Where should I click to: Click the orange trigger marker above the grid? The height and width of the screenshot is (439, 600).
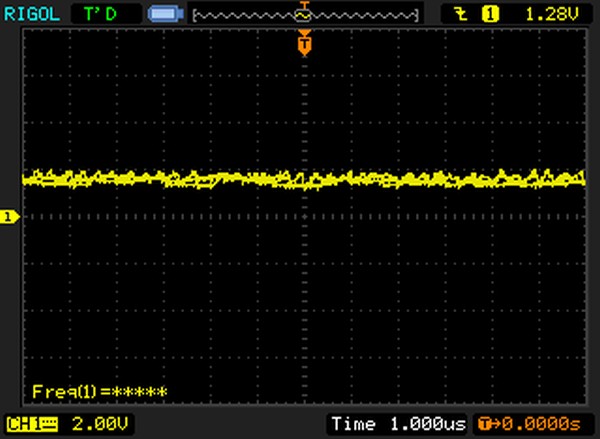click(x=304, y=43)
